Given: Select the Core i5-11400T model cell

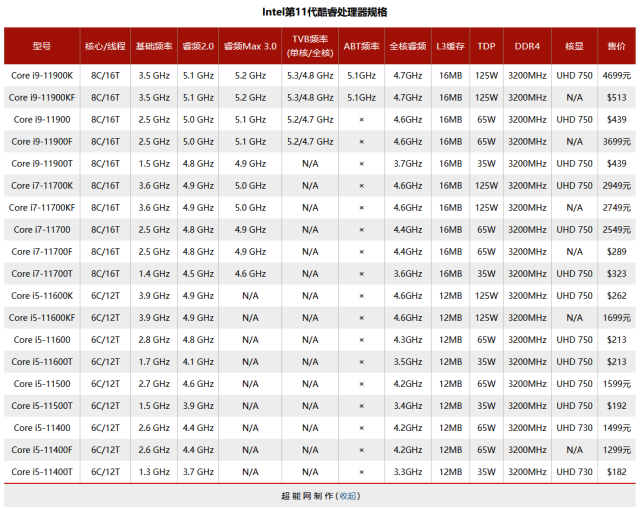Looking at the screenshot, I should pos(42,472).
